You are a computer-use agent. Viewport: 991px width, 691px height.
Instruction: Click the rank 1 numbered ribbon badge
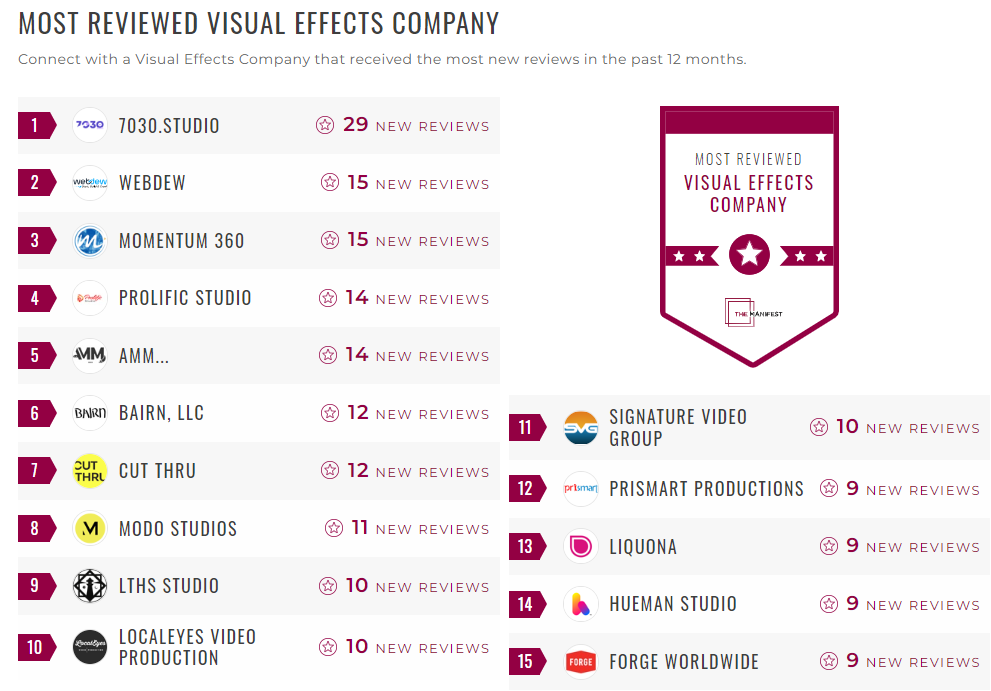32,125
